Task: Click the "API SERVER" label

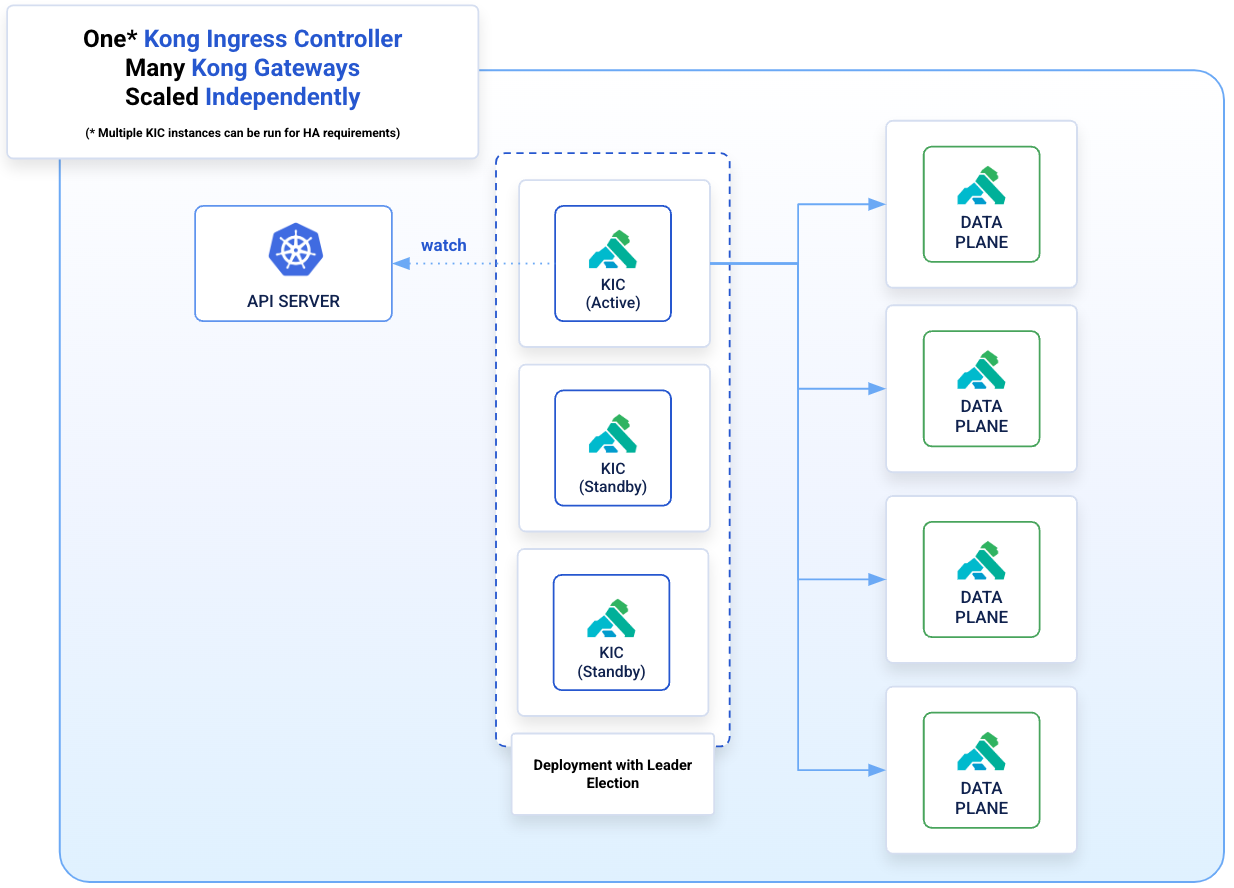Action: coord(293,301)
